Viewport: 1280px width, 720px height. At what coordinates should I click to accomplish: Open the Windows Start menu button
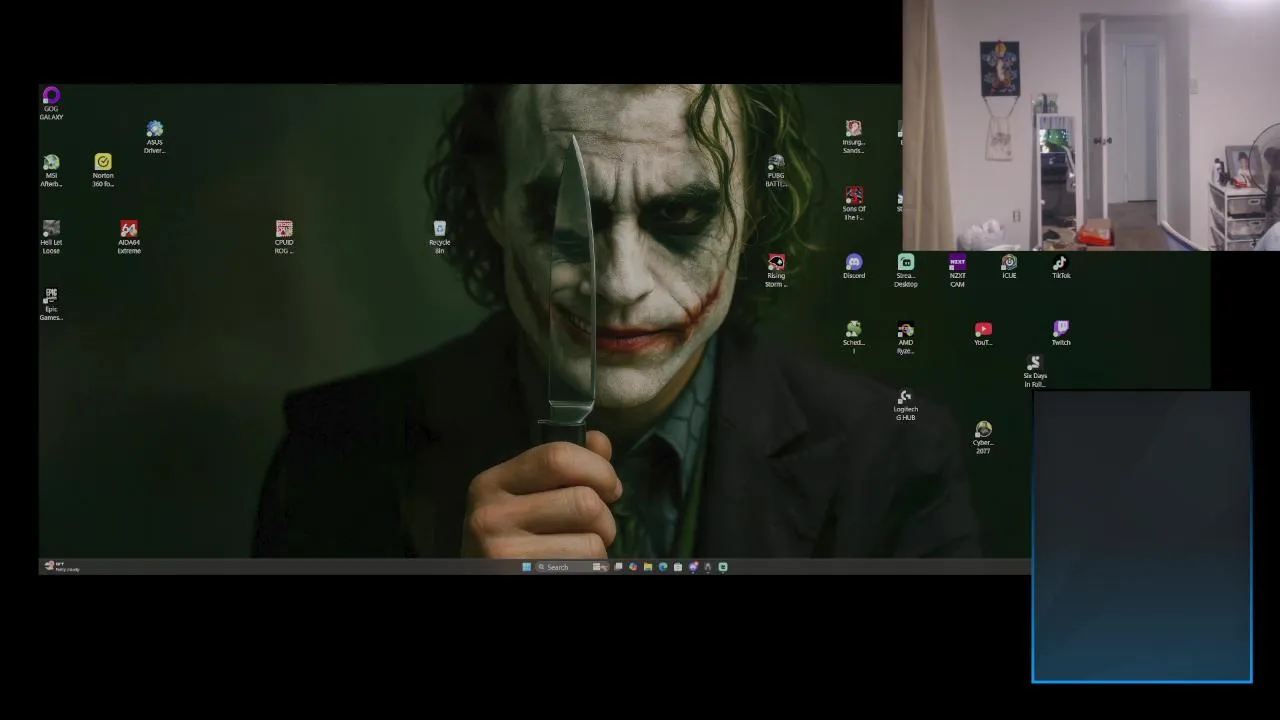pyautogui.click(x=526, y=567)
